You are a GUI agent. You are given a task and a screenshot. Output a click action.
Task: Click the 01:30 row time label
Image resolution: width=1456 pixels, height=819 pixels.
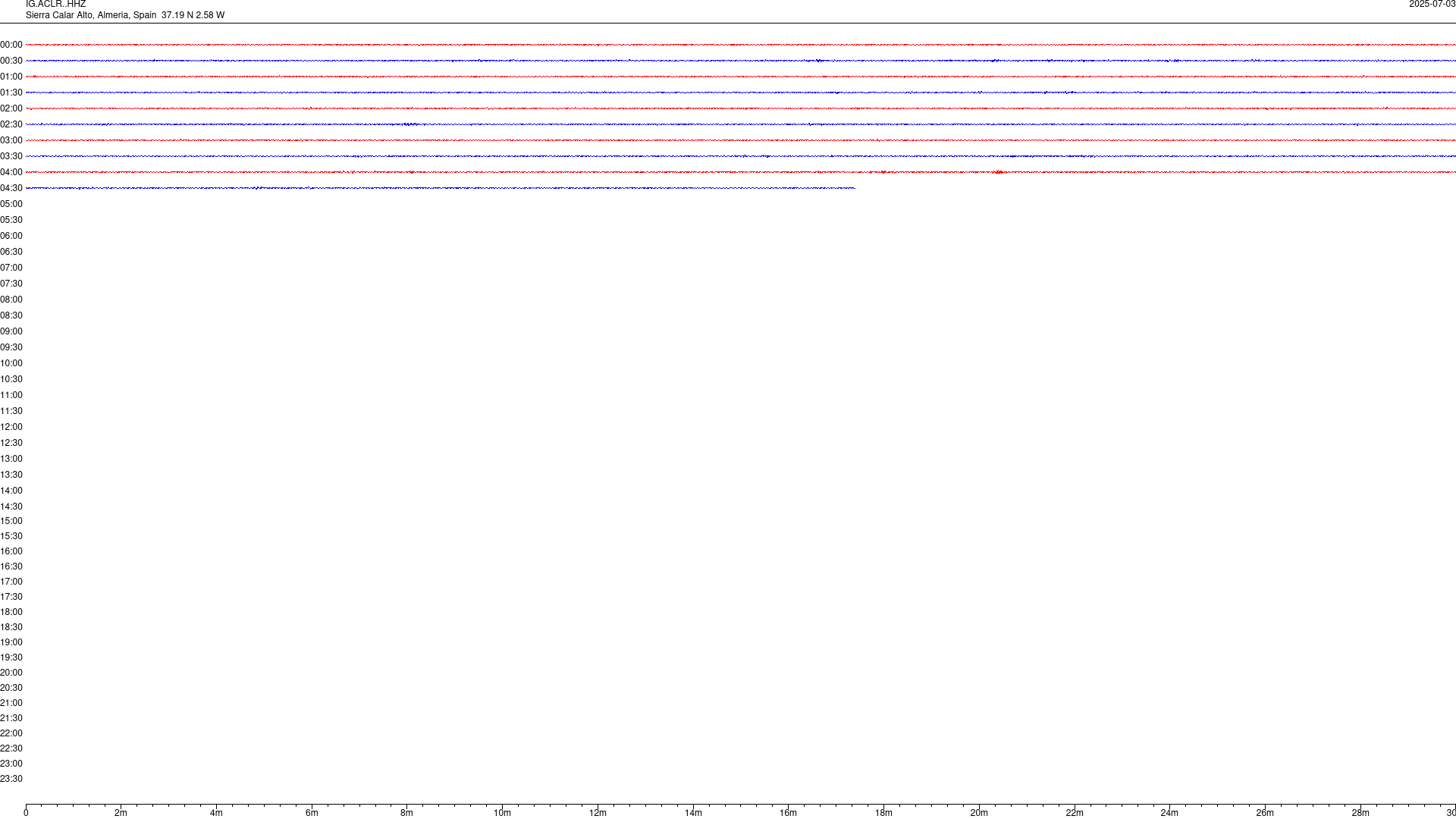tap(11, 93)
